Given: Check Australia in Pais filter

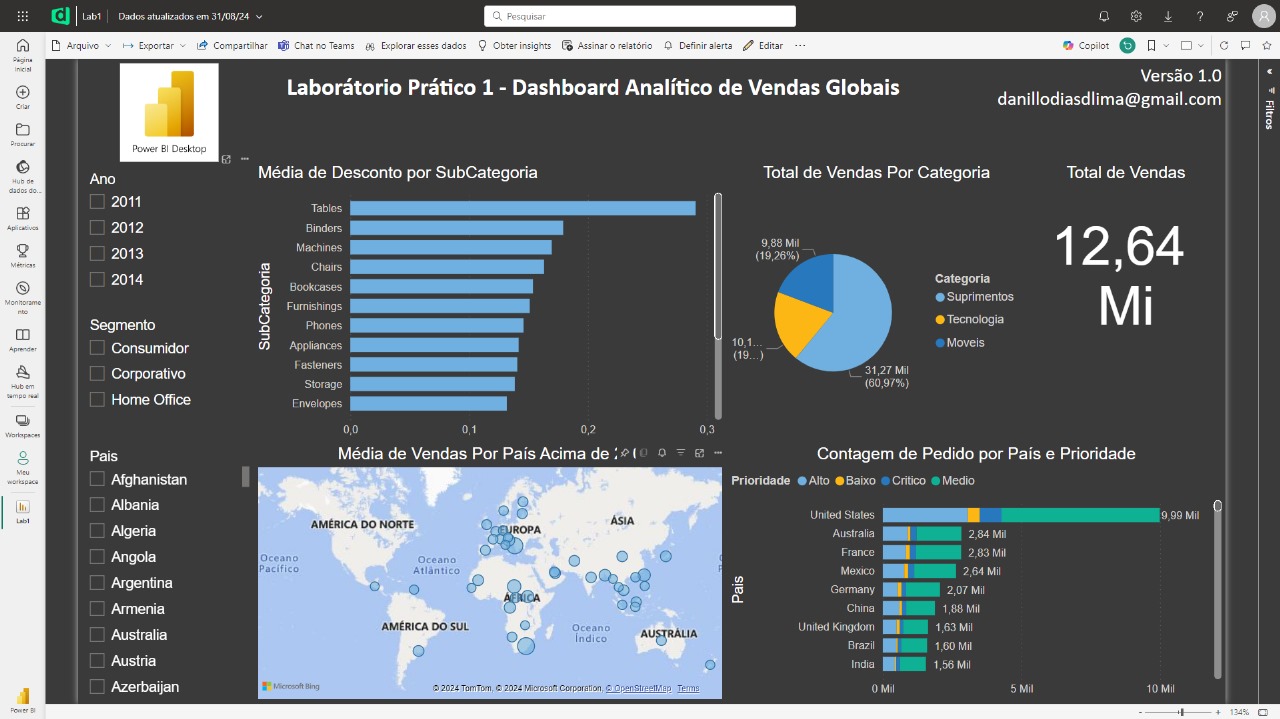Looking at the screenshot, I should [97, 635].
